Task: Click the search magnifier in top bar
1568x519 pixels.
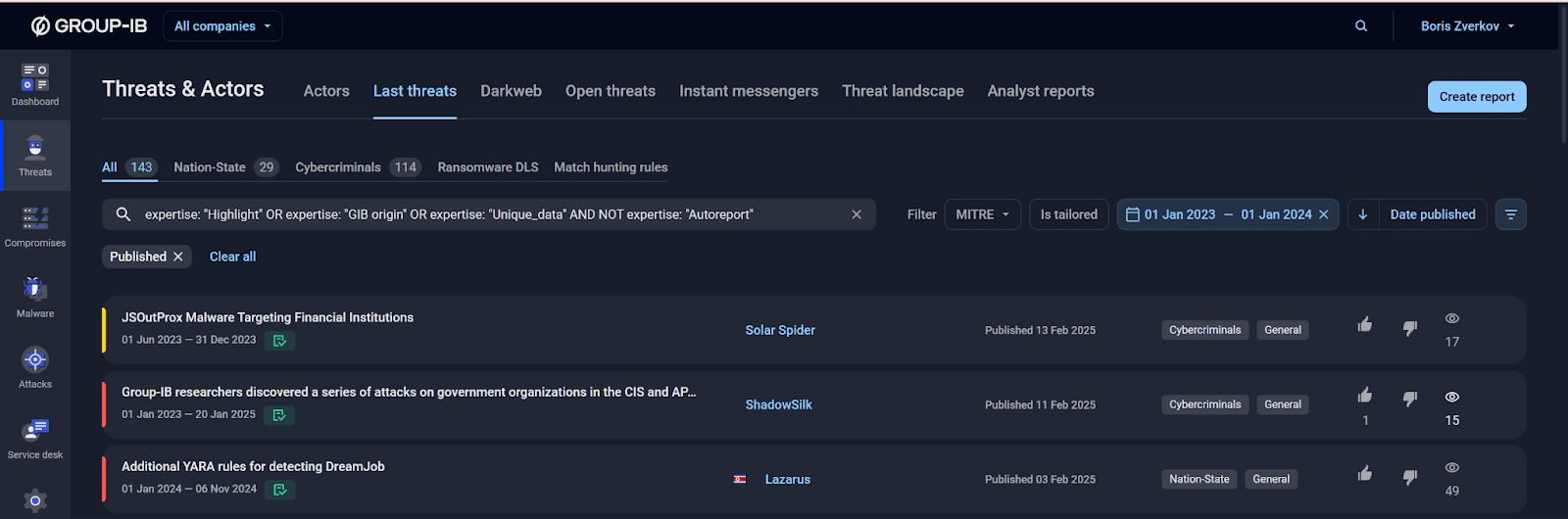Action: [1361, 26]
